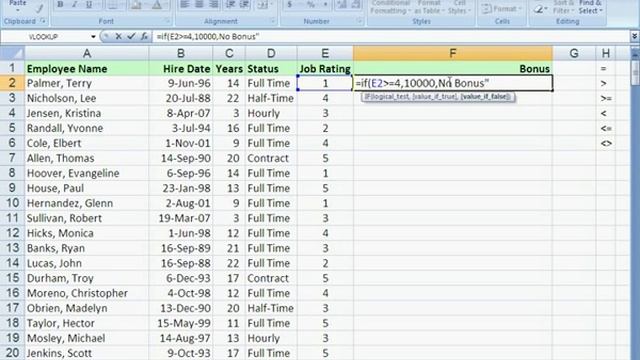Toggle Italic formatting in the Font group

(74, 4)
